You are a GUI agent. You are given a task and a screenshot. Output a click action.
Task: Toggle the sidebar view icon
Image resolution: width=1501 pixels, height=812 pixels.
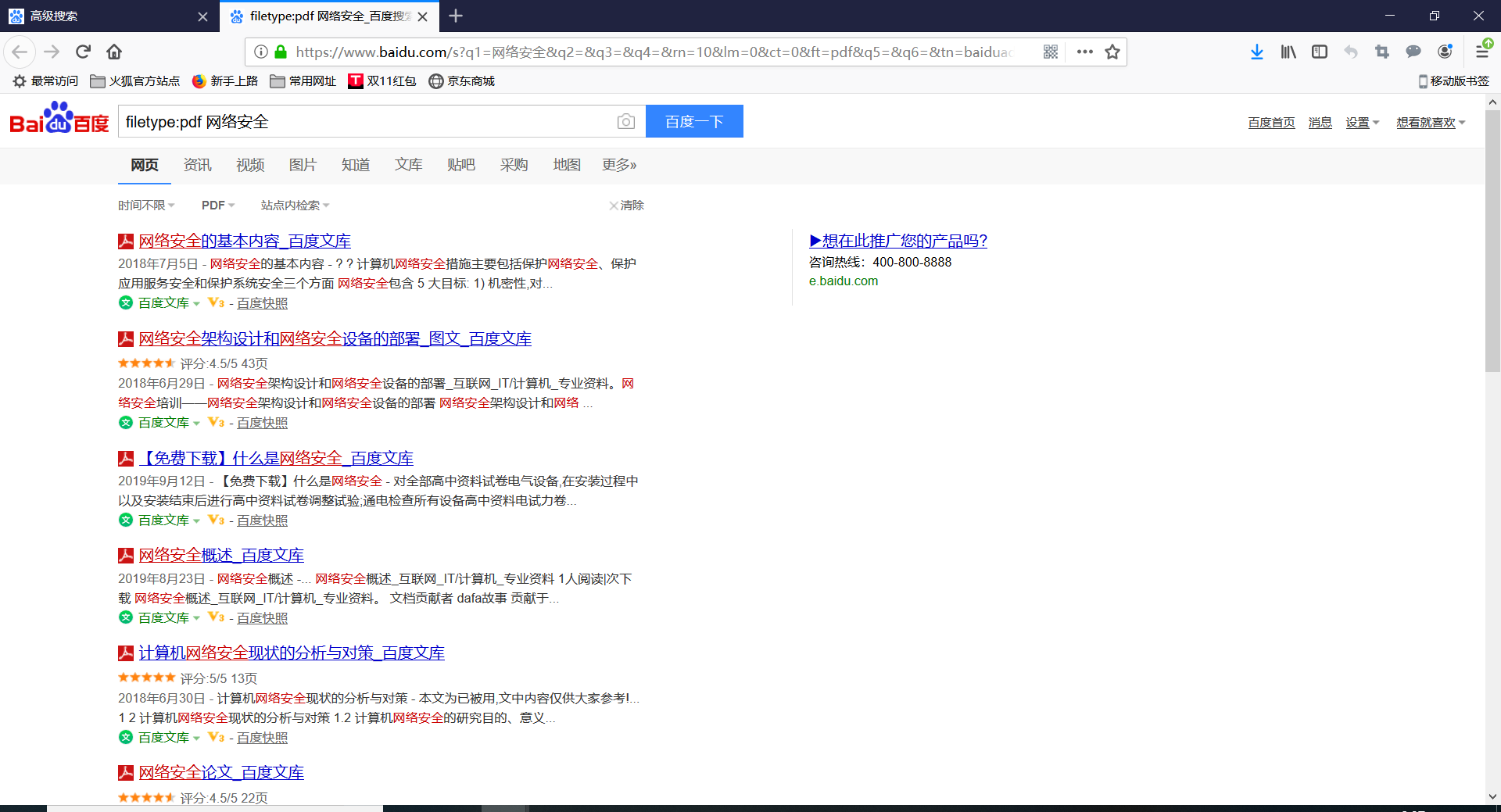click(1320, 52)
